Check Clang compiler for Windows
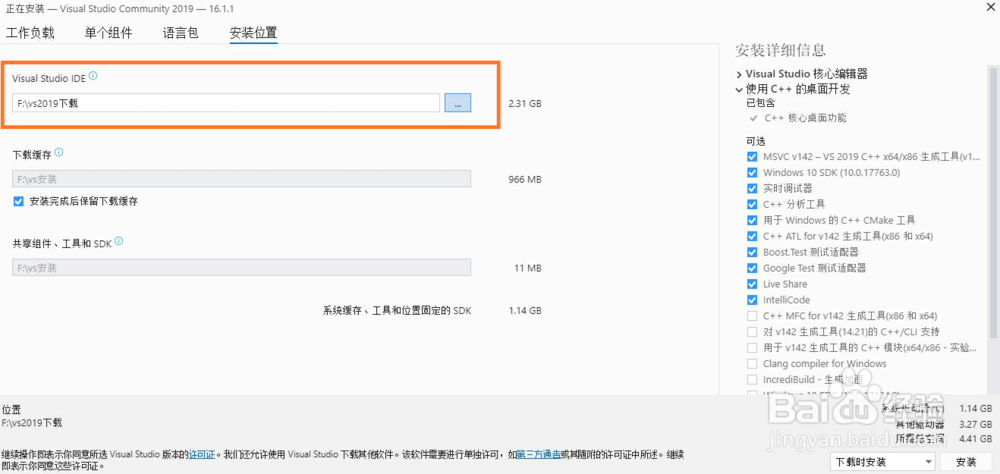Image resolution: width=1000 pixels, height=474 pixels. click(x=751, y=364)
